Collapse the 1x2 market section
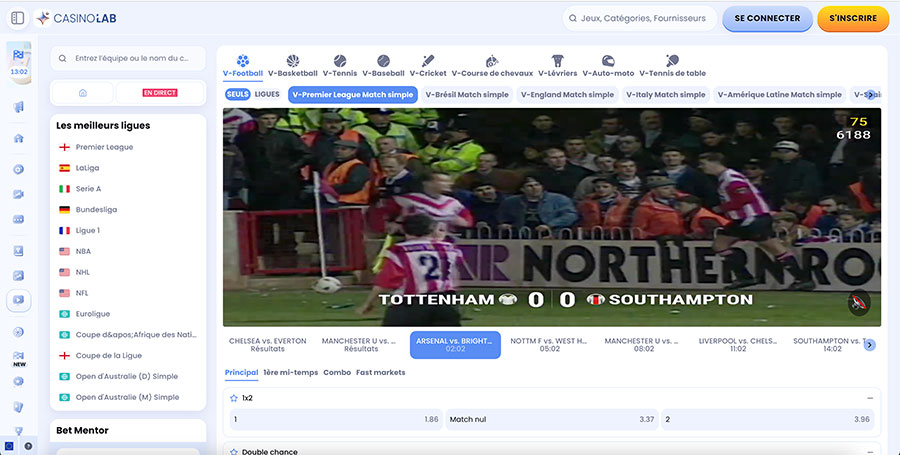Viewport: 900px width, 455px height. click(x=870, y=398)
